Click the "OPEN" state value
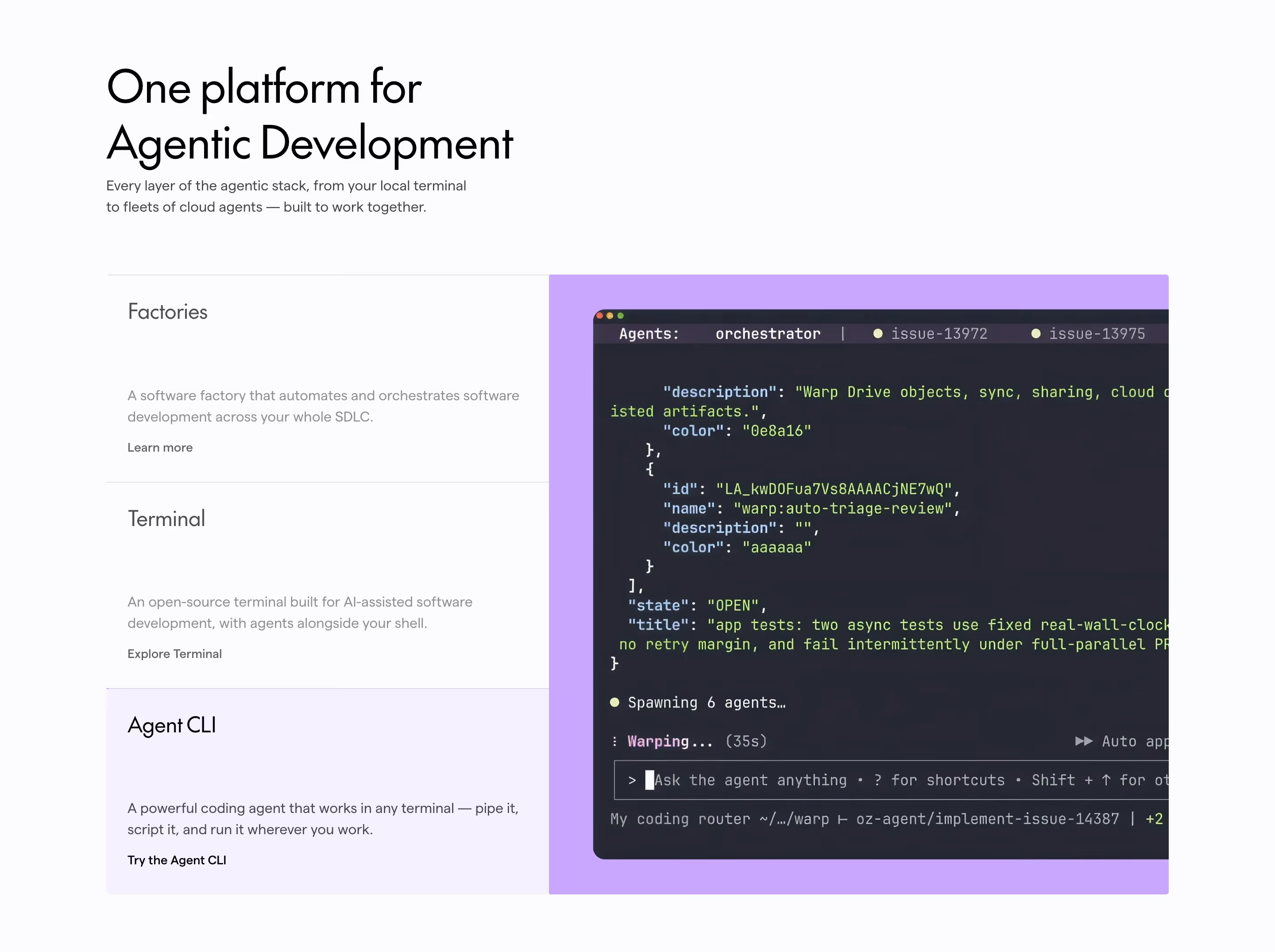The height and width of the screenshot is (952, 1275). point(733,606)
